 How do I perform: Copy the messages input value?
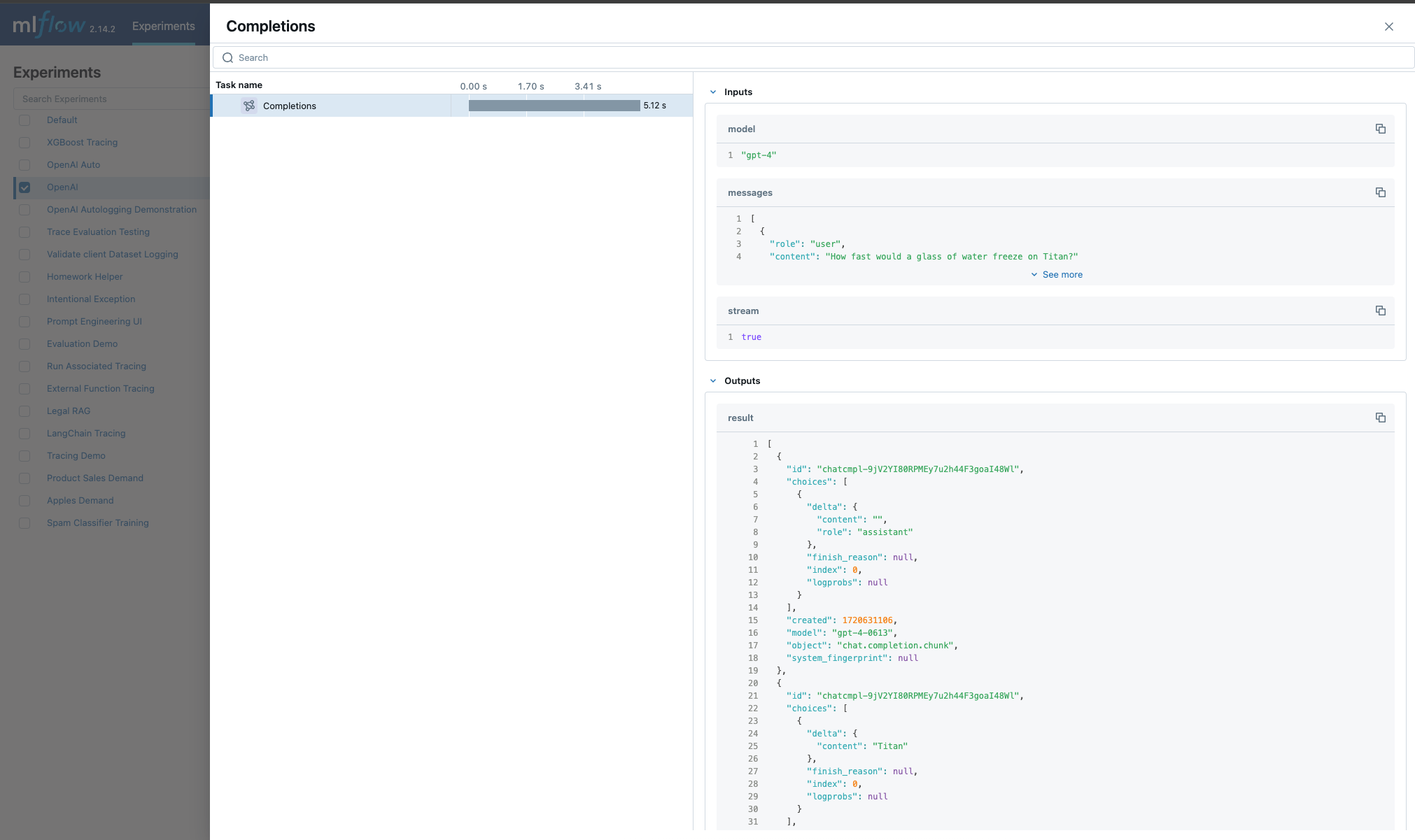coord(1380,192)
